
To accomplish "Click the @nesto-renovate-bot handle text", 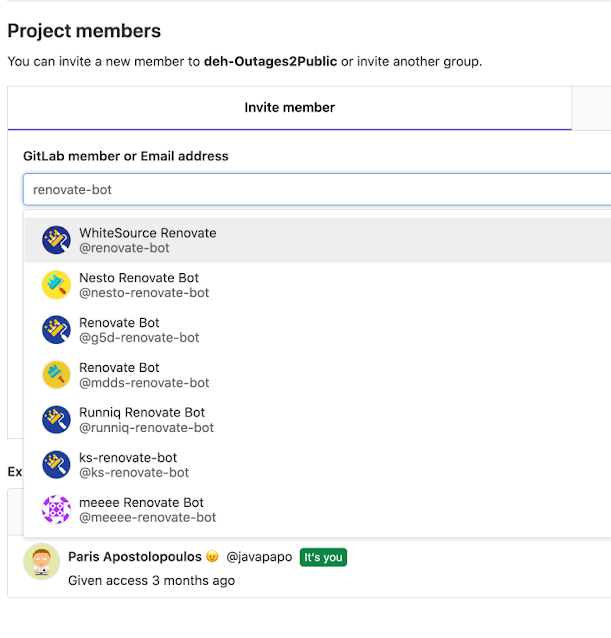I will (144, 293).
